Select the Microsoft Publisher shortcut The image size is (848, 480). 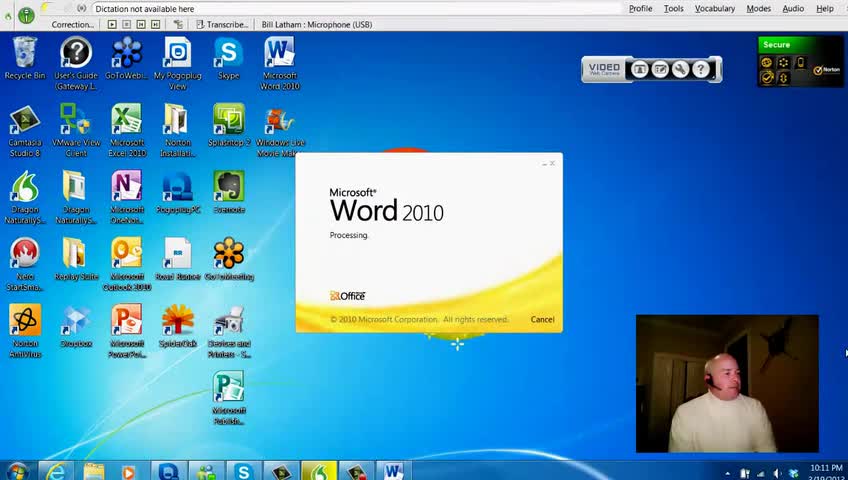point(228,398)
